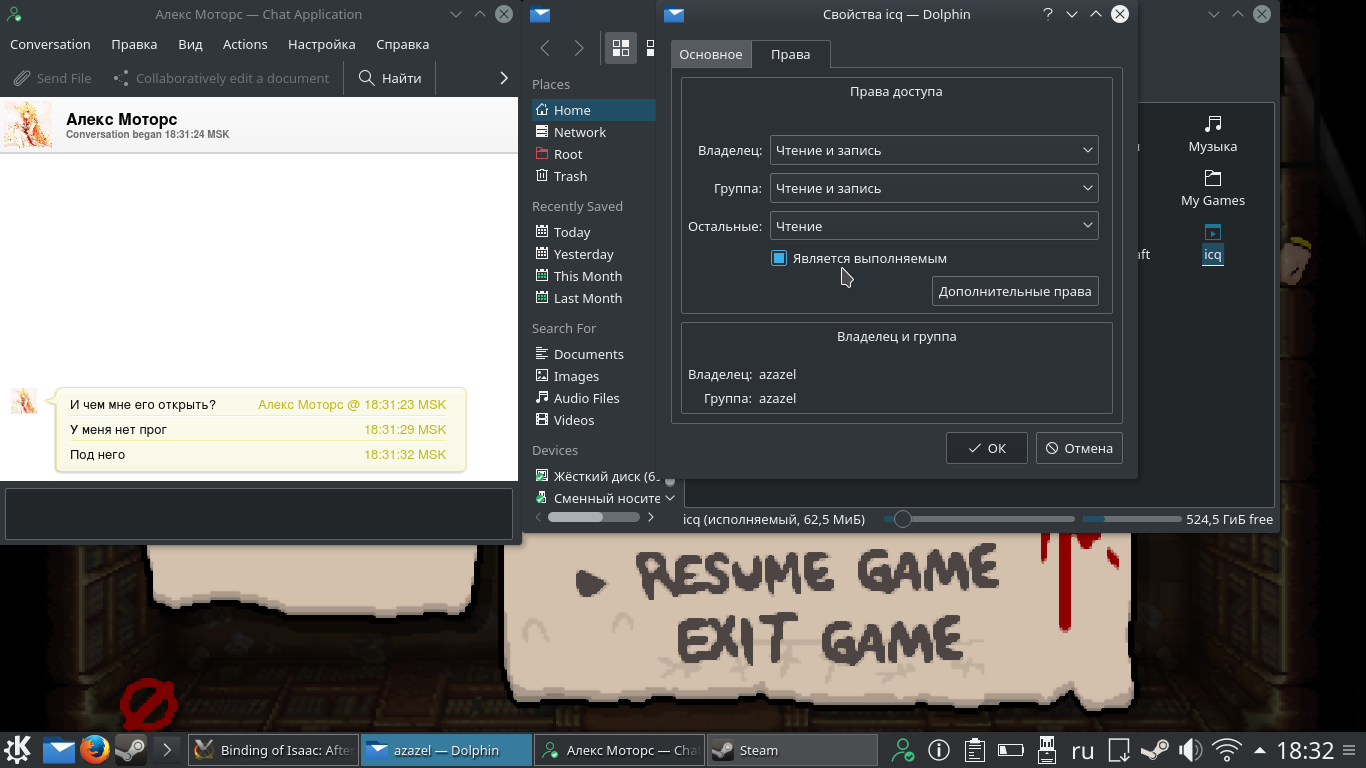Switch to the 'Steam' taskbar window entry
The height and width of the screenshot is (768, 1366).
791,750
